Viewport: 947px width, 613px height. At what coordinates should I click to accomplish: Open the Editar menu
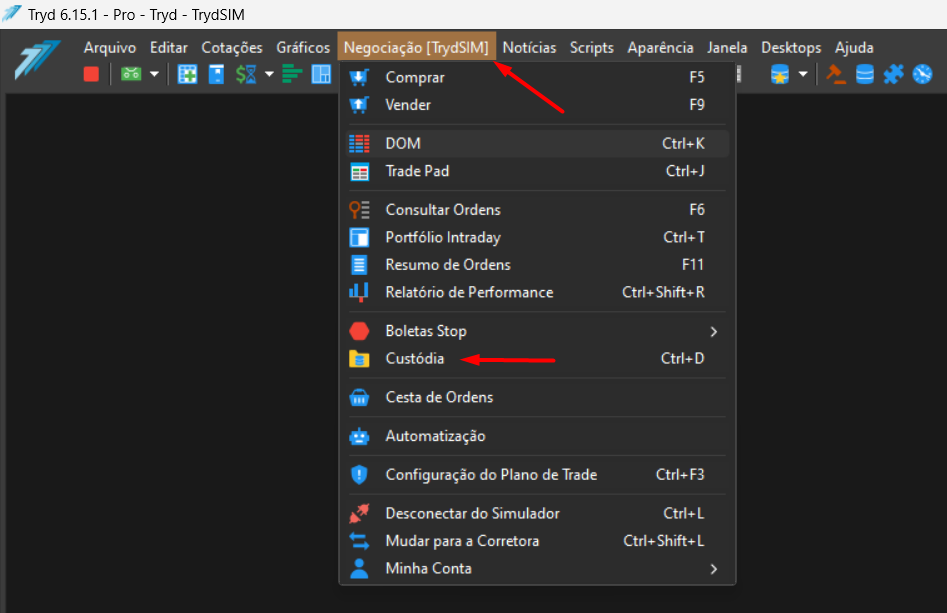point(169,48)
